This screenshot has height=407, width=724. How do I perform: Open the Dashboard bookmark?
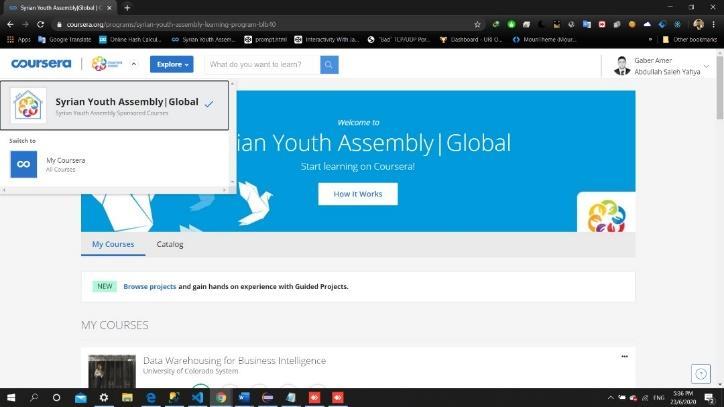(x=471, y=40)
